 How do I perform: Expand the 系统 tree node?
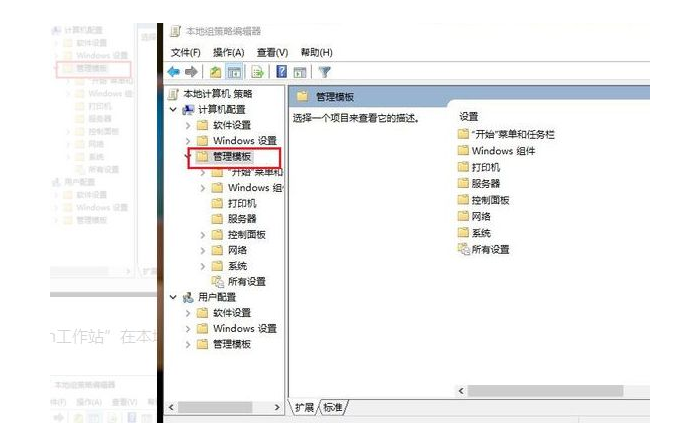(x=203, y=266)
